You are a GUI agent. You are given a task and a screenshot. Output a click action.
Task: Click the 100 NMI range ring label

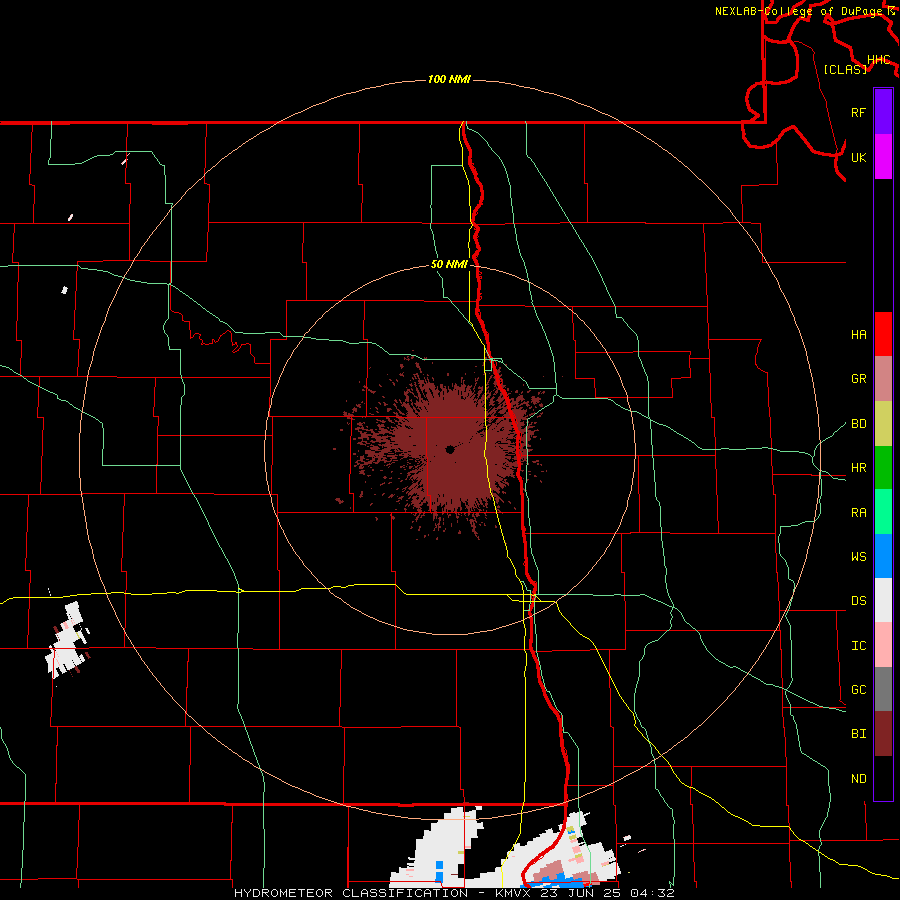pos(449,79)
